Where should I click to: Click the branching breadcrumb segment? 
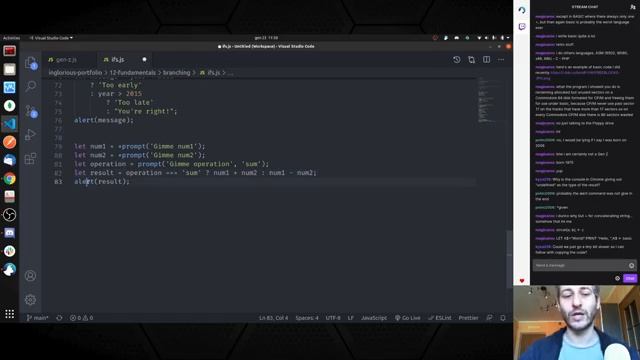(176, 73)
